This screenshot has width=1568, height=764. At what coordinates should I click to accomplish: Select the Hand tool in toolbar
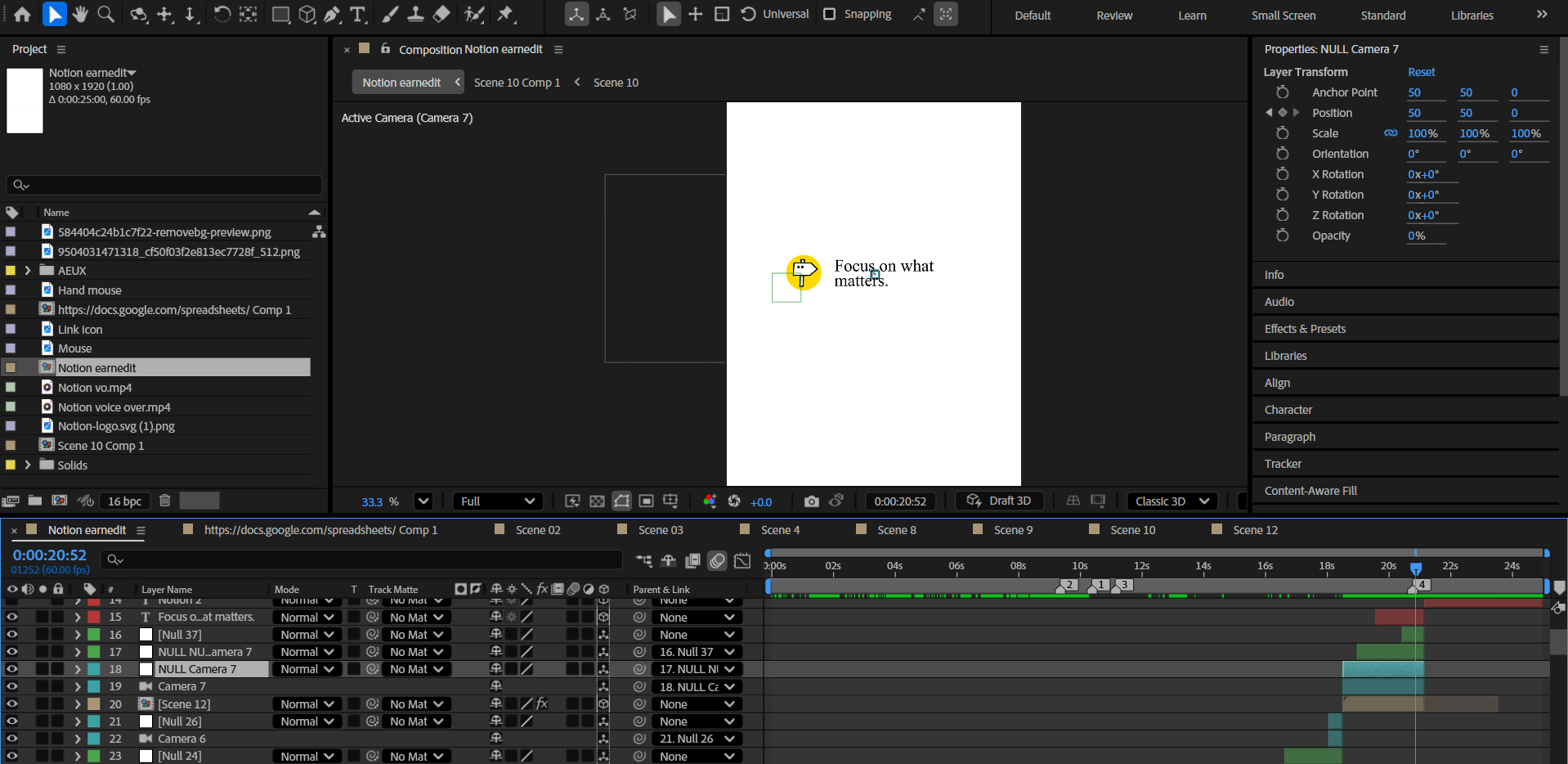click(x=79, y=14)
